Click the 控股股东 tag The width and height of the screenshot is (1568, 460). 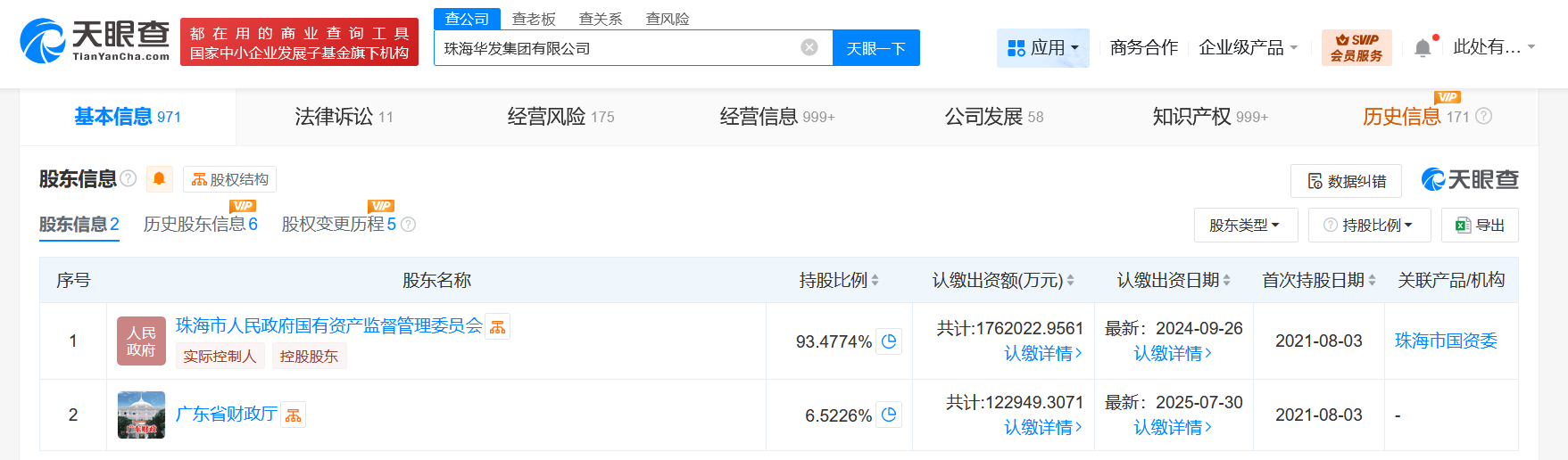[309, 357]
